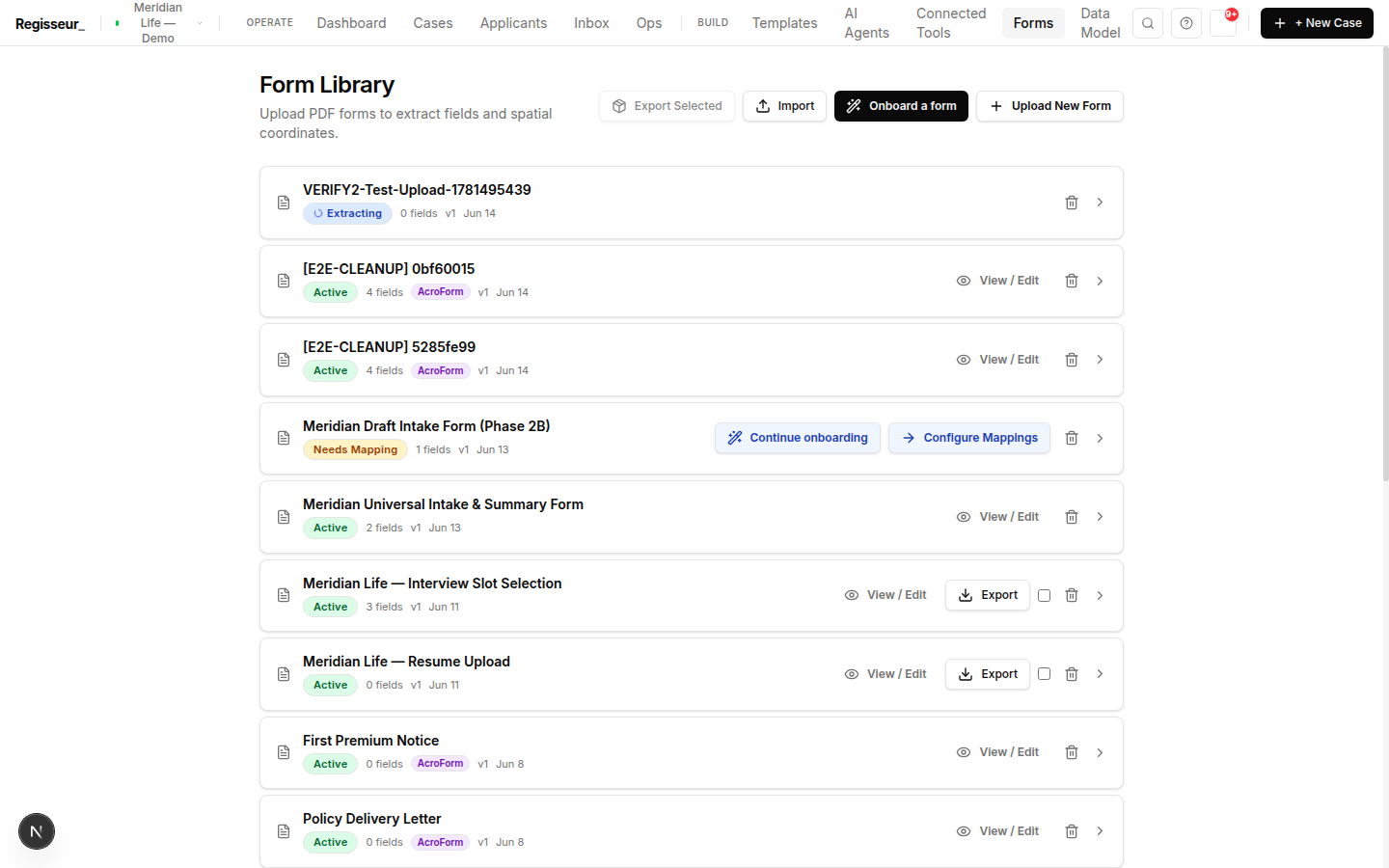Click trash icon for [E2E-CLEANUP] 0bf60015
The image size is (1389, 868).
pyautogui.click(x=1071, y=281)
